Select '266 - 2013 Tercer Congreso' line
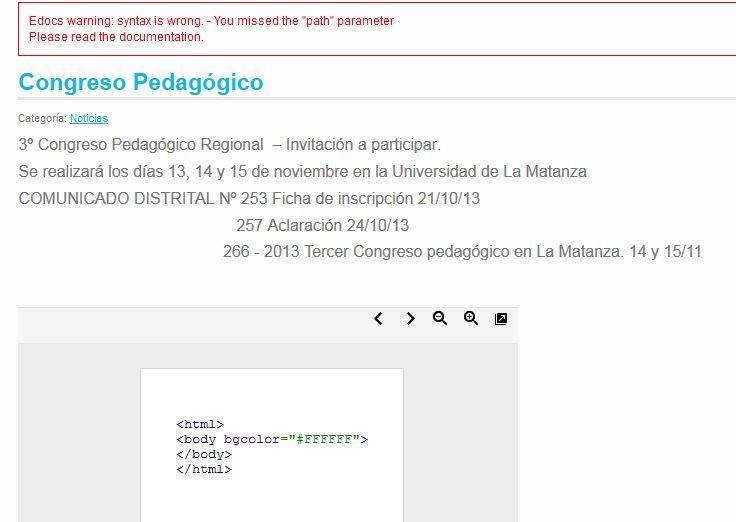The height and width of the screenshot is (522, 736). click(462, 252)
